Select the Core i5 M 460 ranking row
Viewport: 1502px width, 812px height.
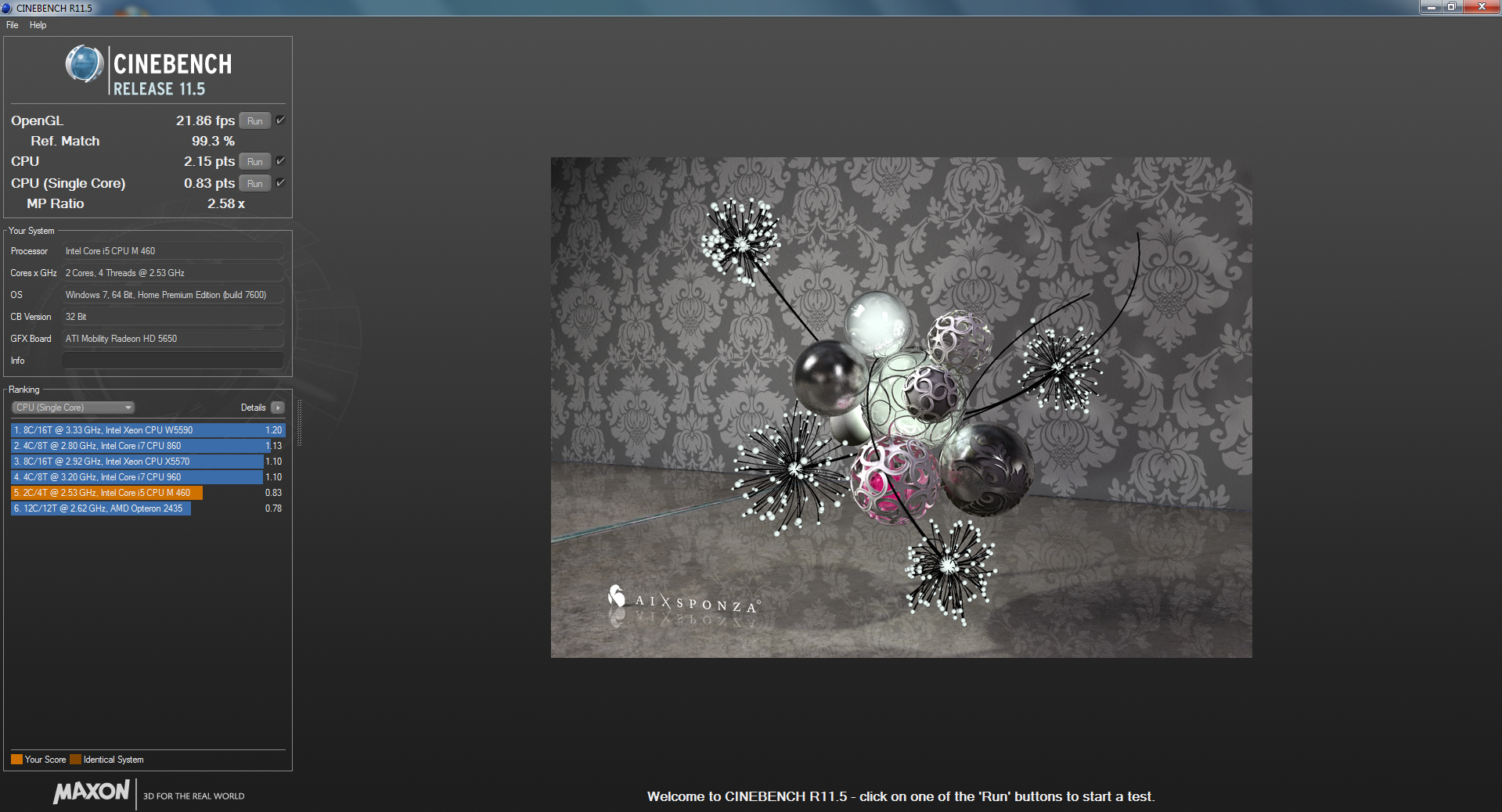tap(106, 493)
